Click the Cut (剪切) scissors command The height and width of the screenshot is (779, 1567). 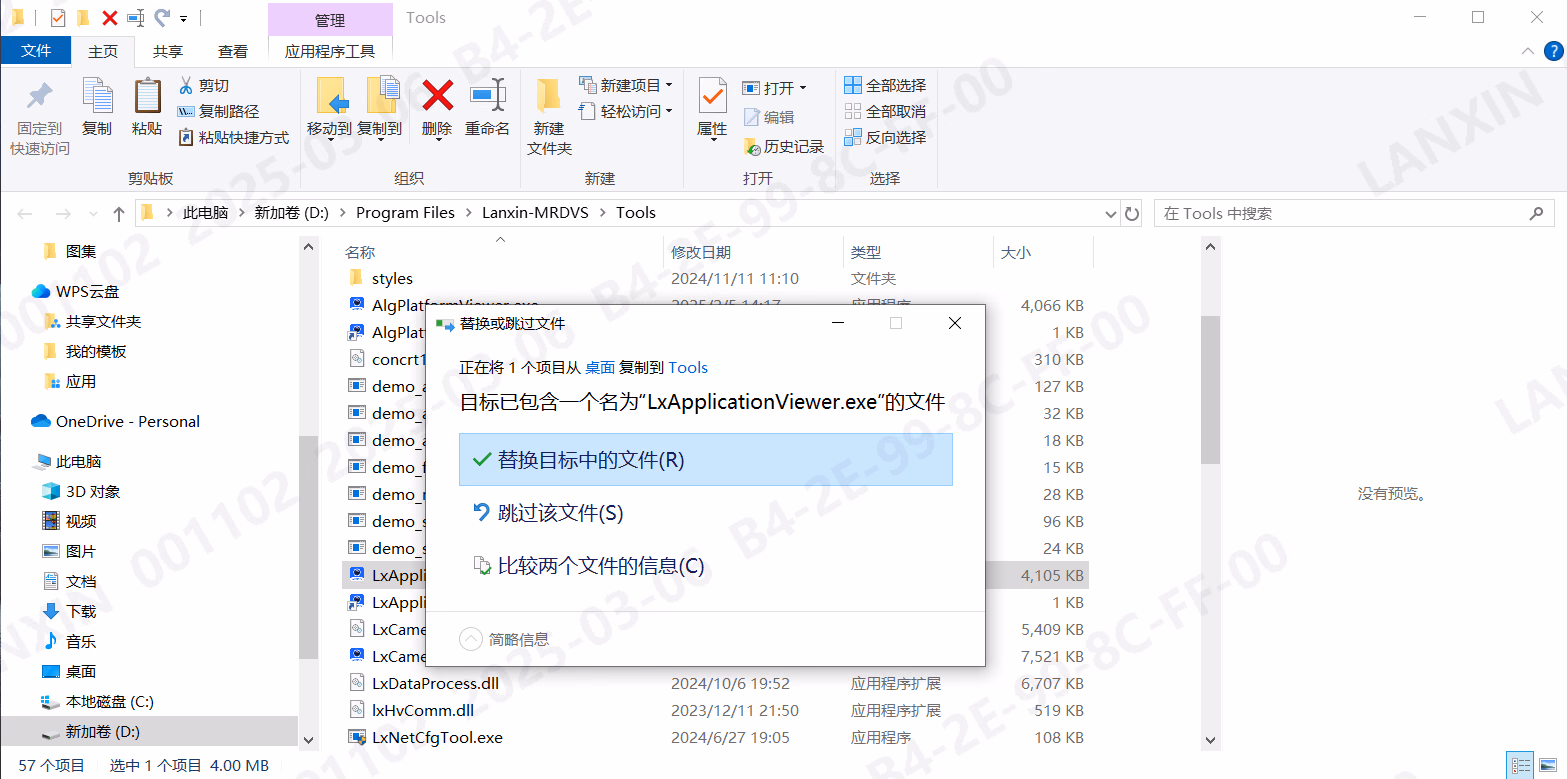tap(204, 86)
